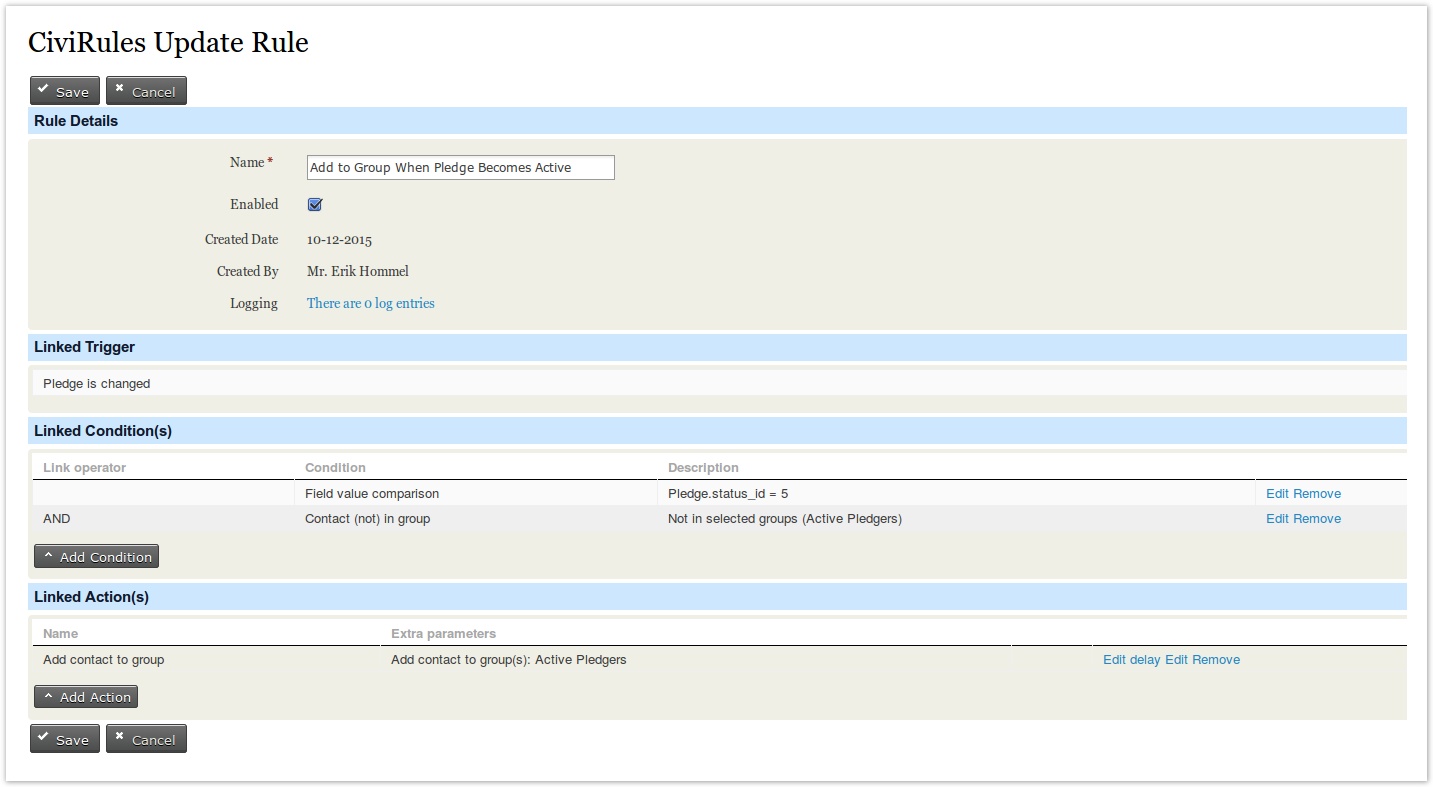Open the 'There are 0 log entries' link
Viewport: 1433px width, 787px height.
coord(370,303)
